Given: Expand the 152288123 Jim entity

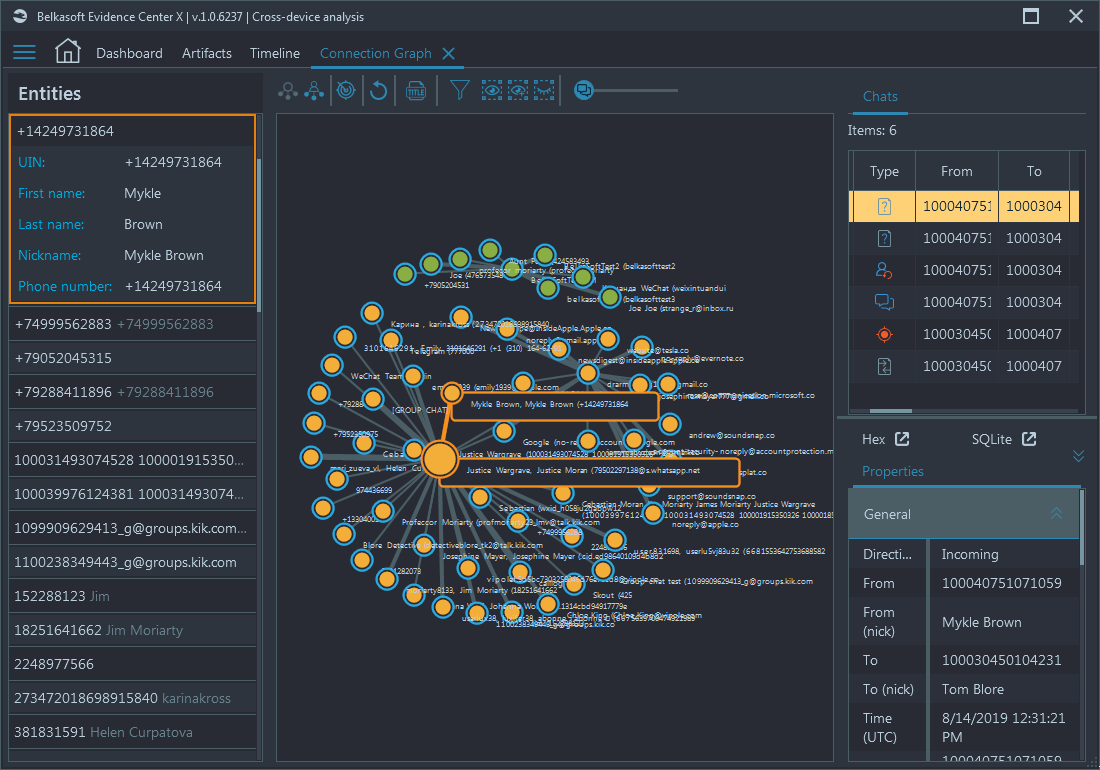Looking at the screenshot, I should 132,596.
